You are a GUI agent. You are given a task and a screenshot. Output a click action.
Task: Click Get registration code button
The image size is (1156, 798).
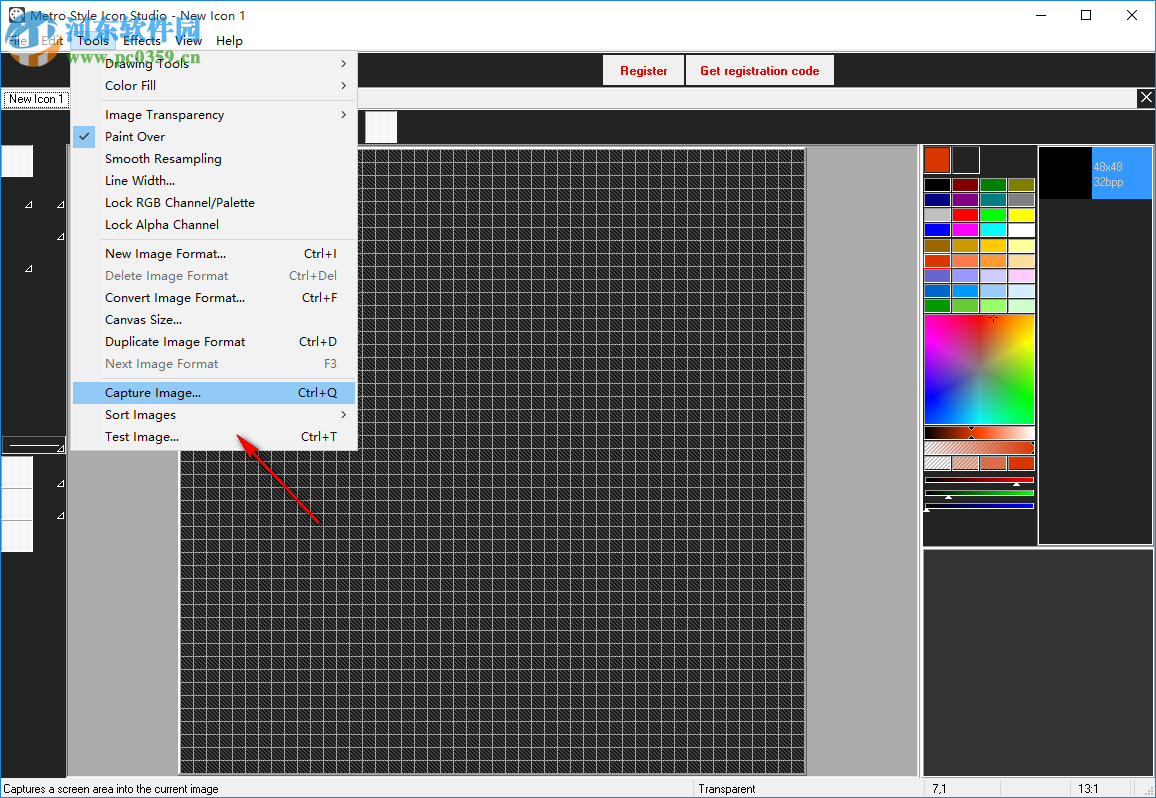point(759,71)
